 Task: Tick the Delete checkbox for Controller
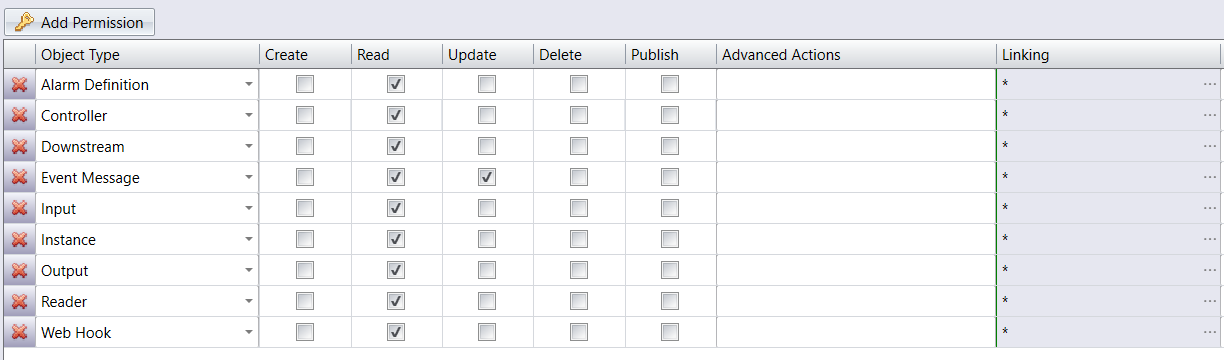579,116
